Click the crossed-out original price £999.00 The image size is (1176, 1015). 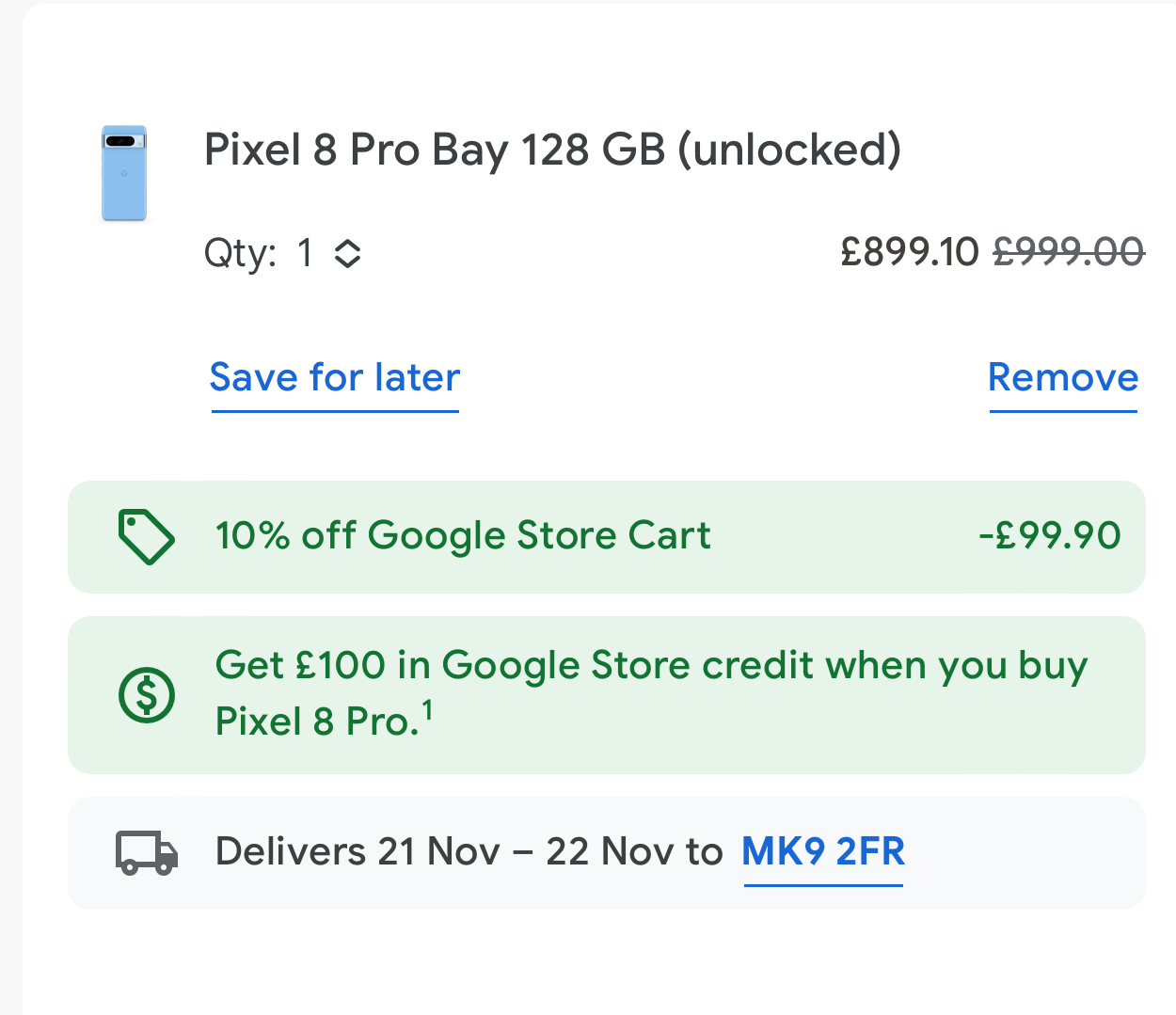click(1069, 252)
